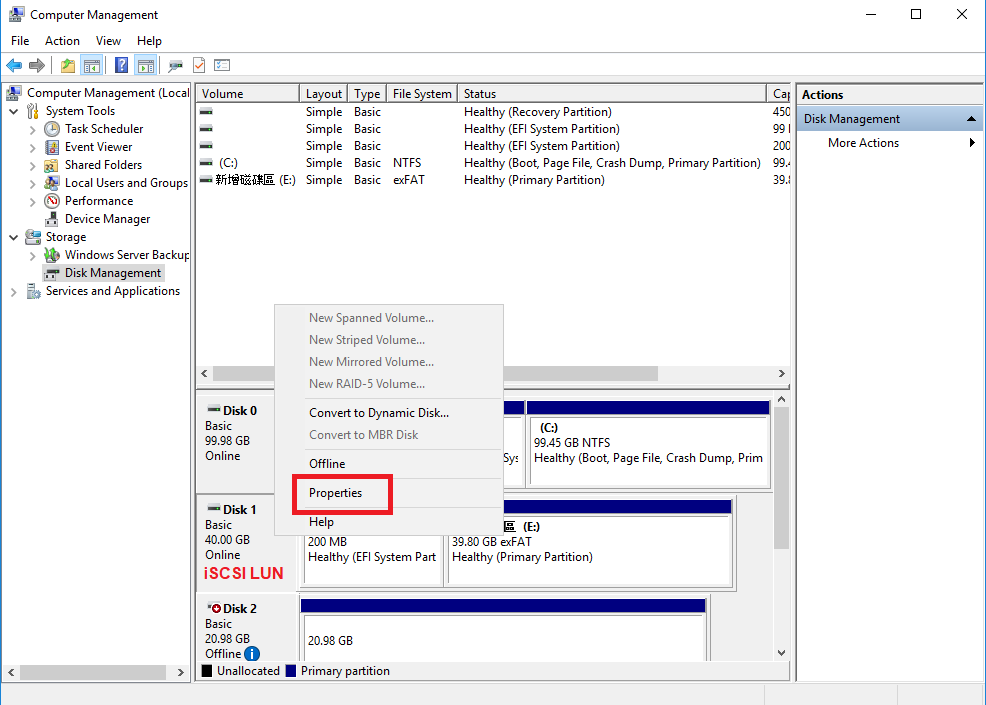Open the Action menu in menu bar
986x705 pixels.
coord(62,41)
